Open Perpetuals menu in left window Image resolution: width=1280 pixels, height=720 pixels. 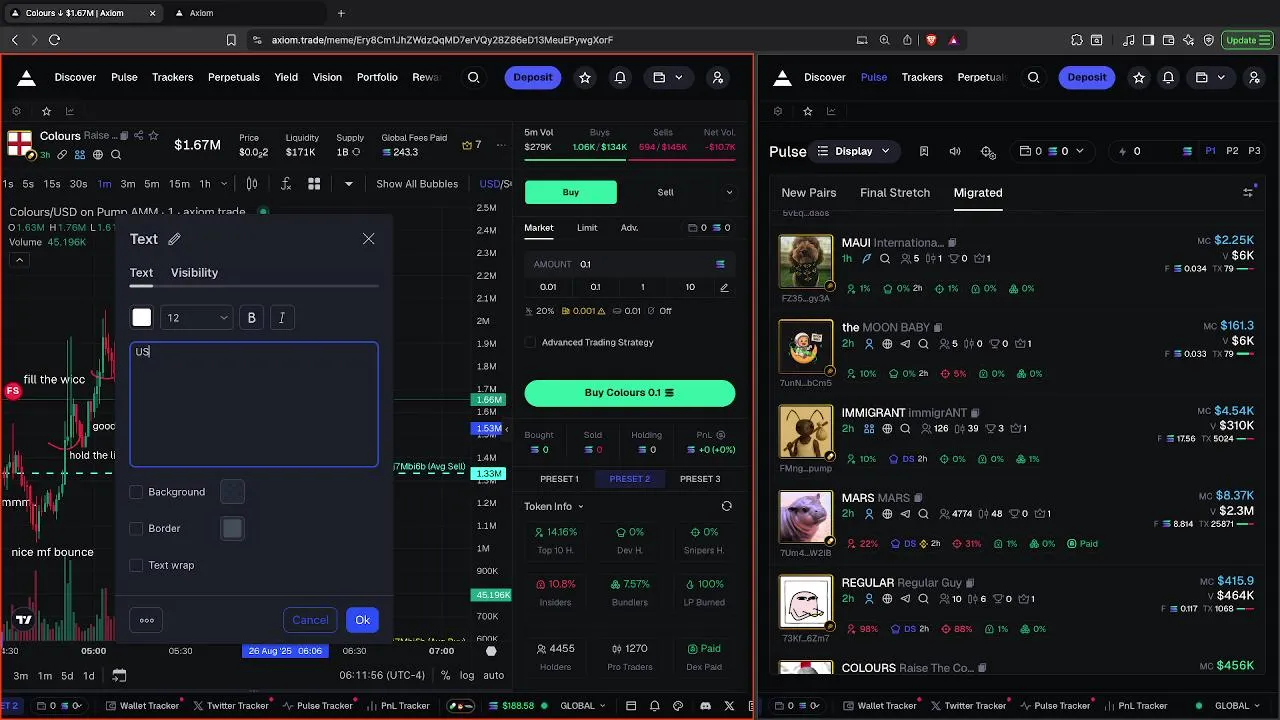[x=234, y=77]
